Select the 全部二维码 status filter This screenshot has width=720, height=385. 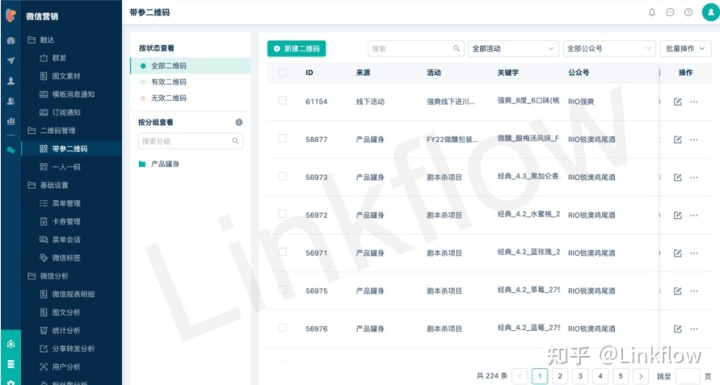click(191, 66)
